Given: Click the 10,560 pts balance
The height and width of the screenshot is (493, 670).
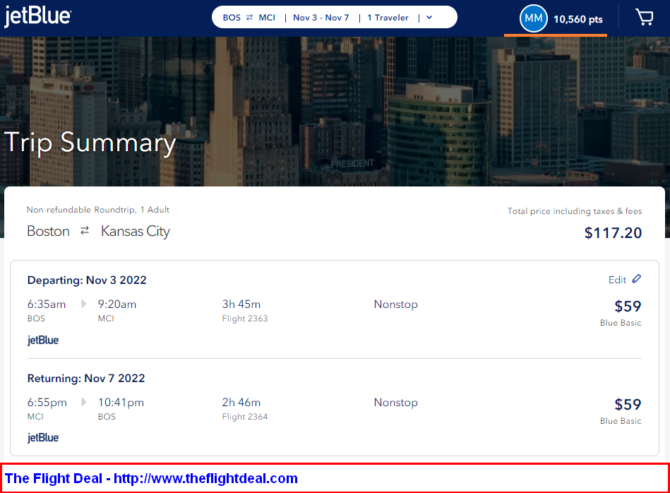Looking at the screenshot, I should click(578, 19).
